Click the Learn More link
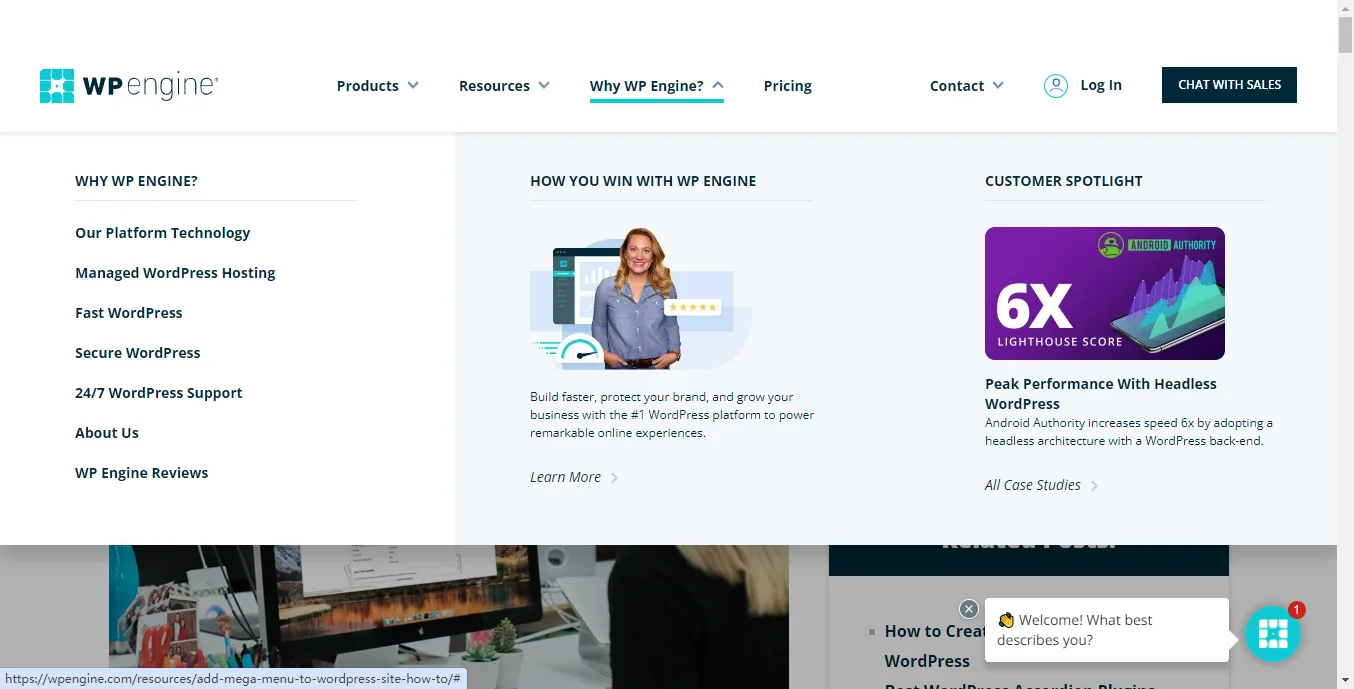Viewport: 1354px width, 689px height. (x=566, y=477)
